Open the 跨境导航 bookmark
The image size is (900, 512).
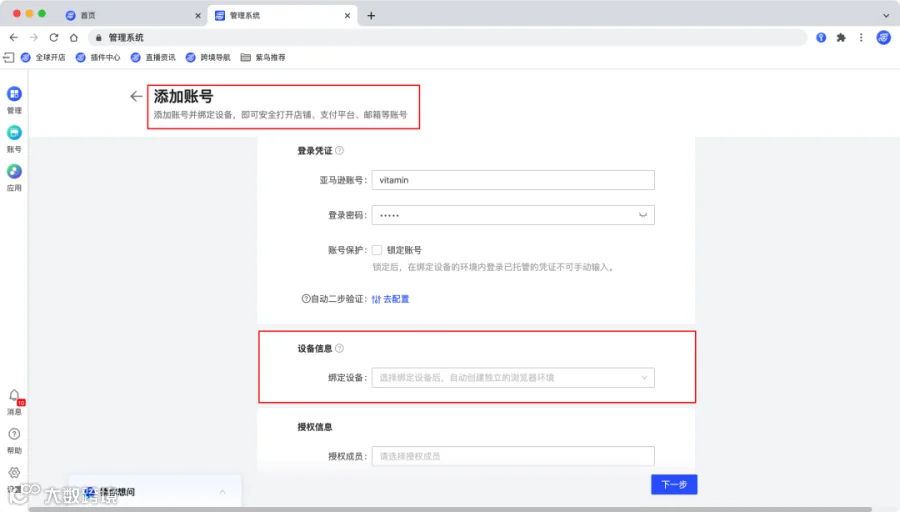(208, 57)
